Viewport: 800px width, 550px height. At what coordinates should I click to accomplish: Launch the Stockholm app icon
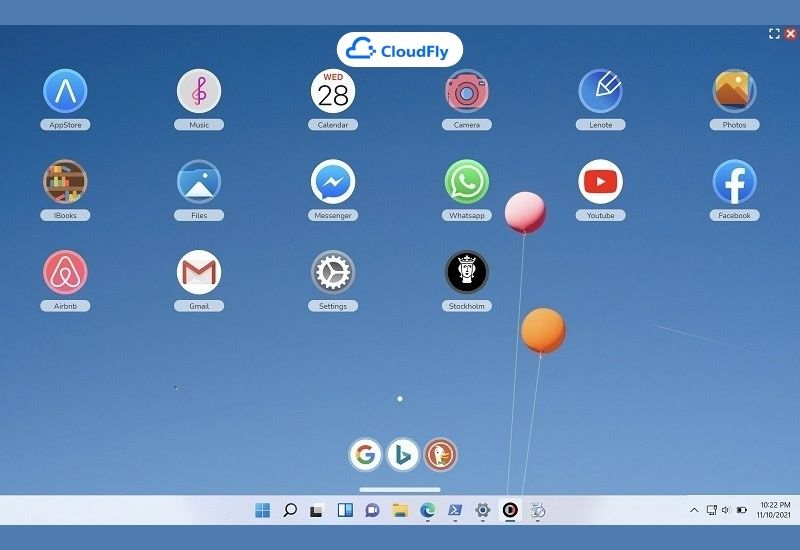click(x=466, y=272)
